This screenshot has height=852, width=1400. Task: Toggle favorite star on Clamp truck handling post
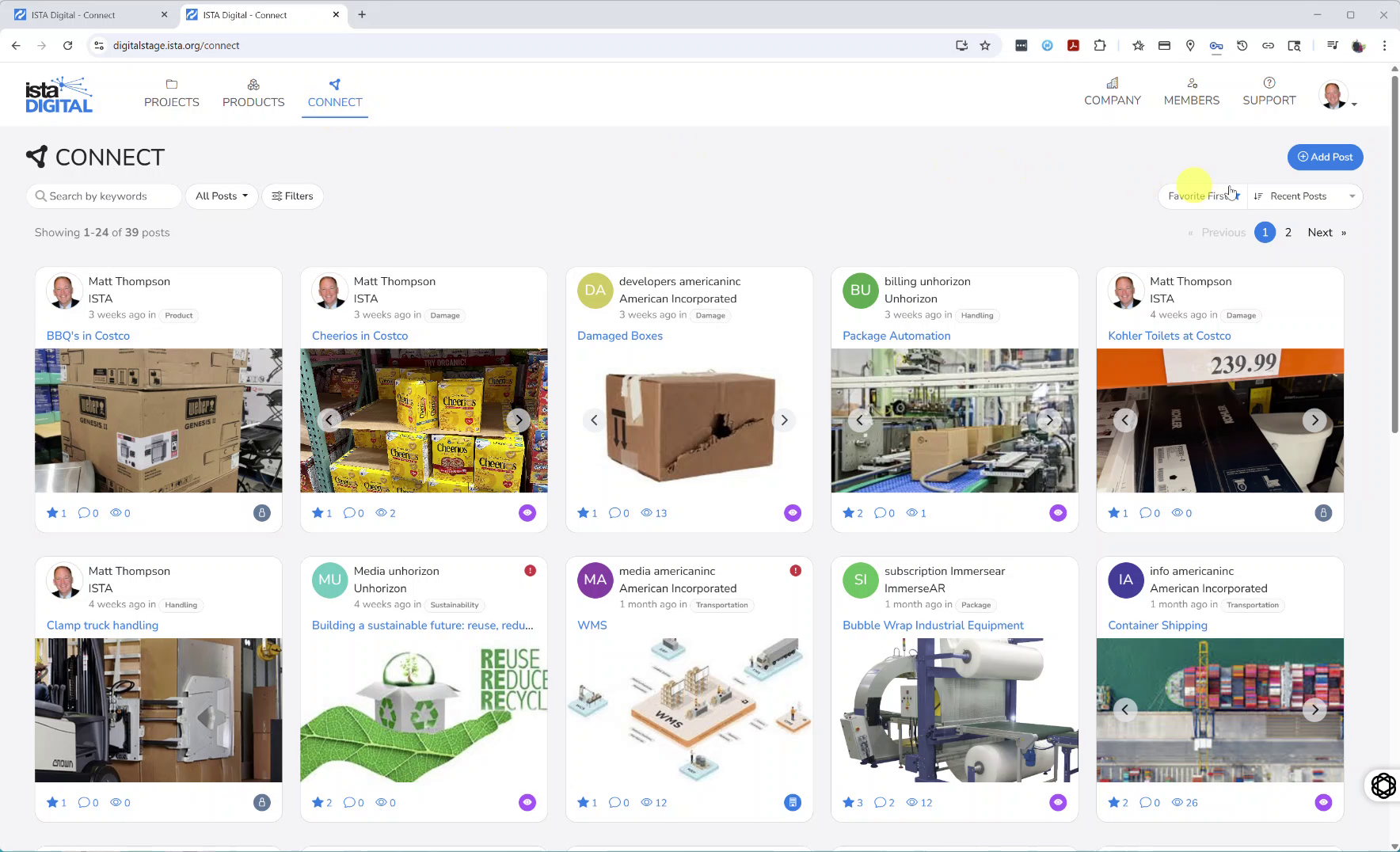(x=52, y=803)
